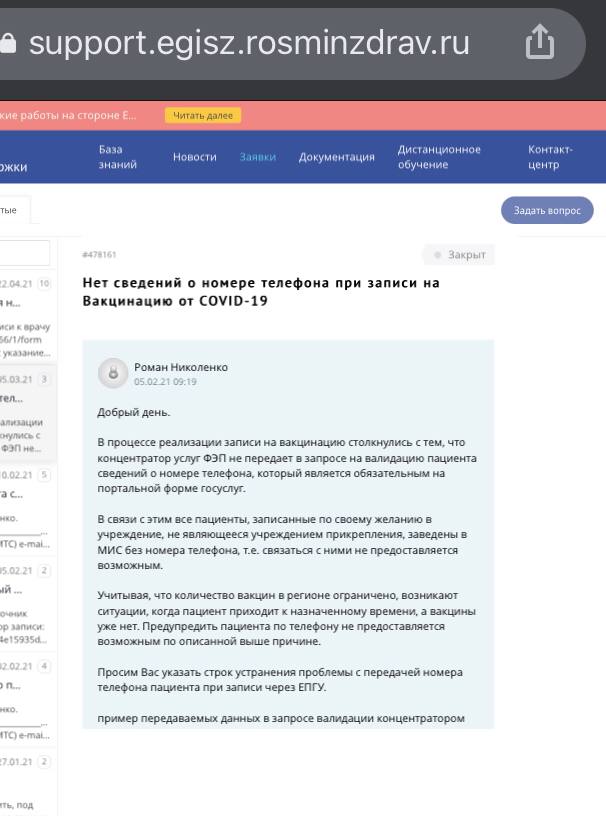Click the "Задать вопрос" button

click(x=547, y=210)
